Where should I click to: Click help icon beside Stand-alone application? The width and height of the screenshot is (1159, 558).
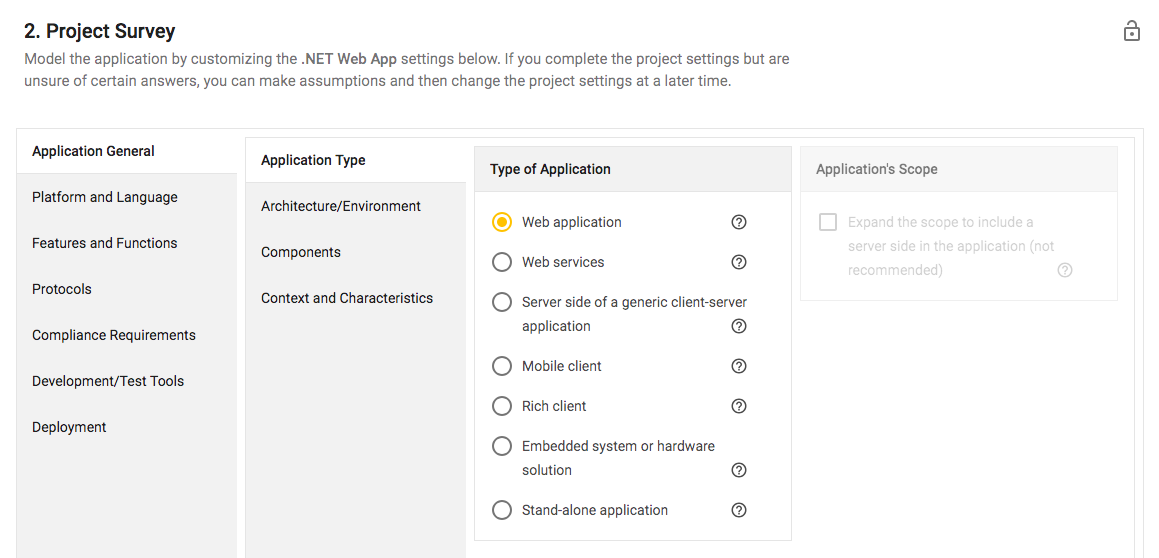pyautogui.click(x=739, y=510)
